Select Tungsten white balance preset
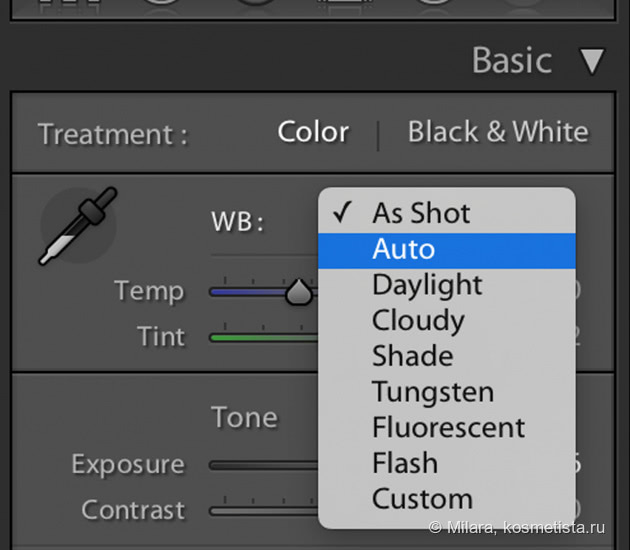Viewport: 630px width, 550px height. pyautogui.click(x=447, y=392)
